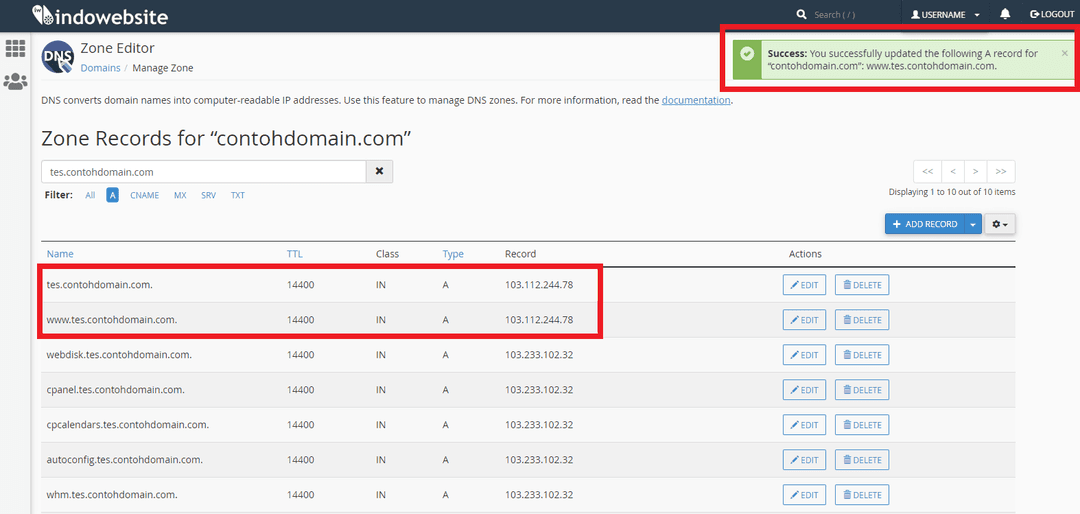The image size is (1080, 514).
Task: Sort the table by Type column
Action: coord(453,254)
